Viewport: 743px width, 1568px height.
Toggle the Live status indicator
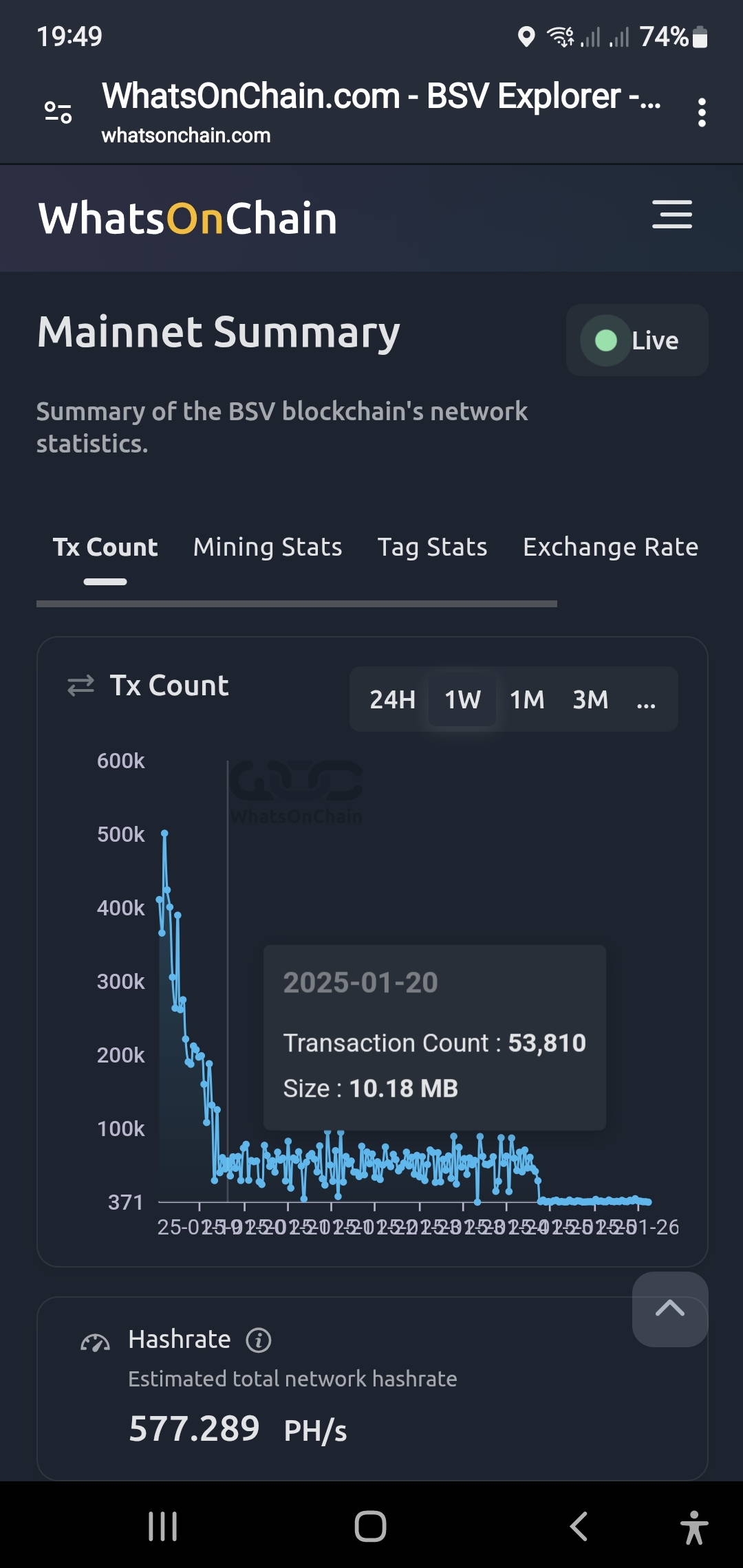tap(637, 340)
